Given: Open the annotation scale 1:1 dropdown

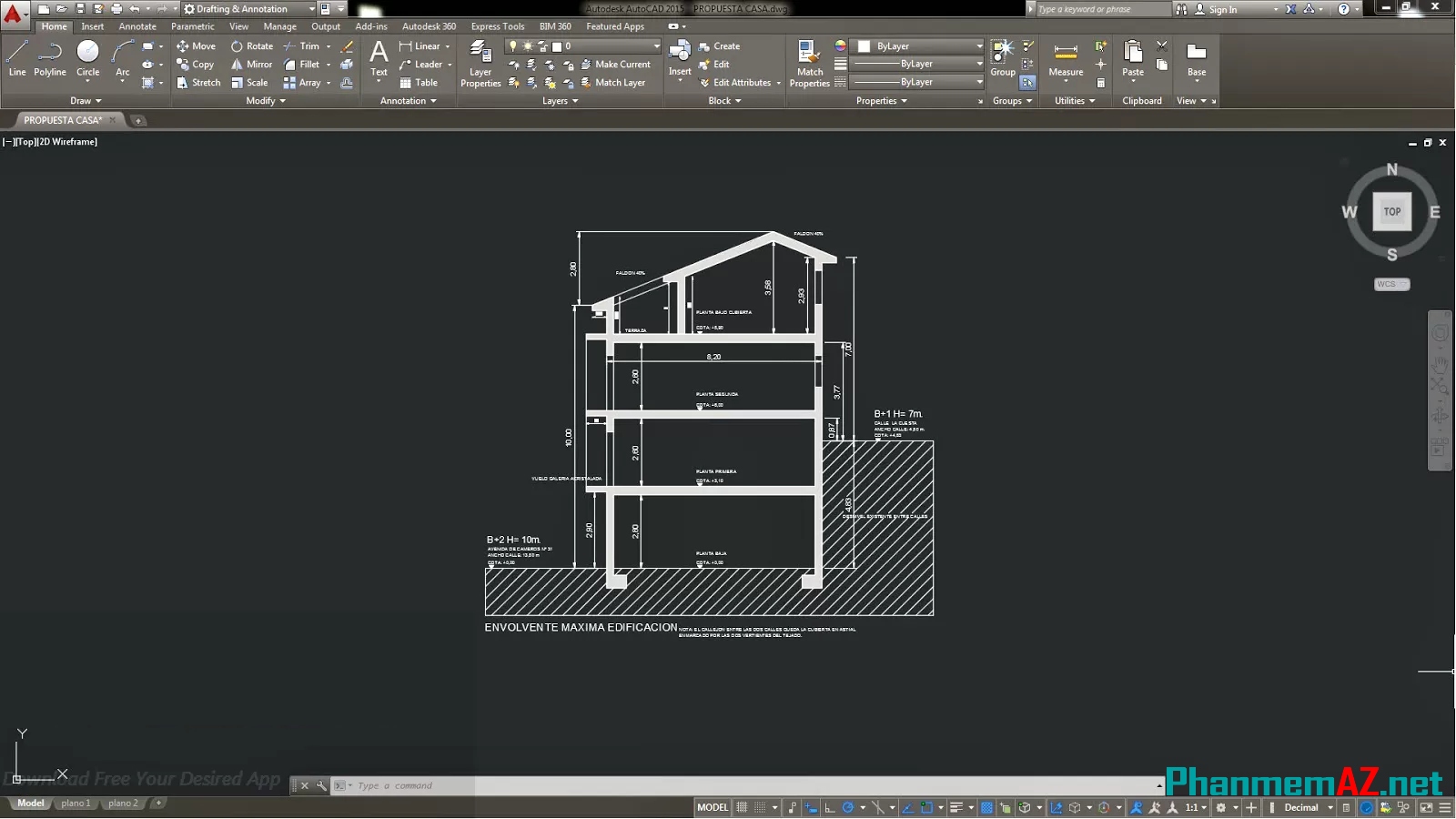Looking at the screenshot, I should tap(1195, 807).
